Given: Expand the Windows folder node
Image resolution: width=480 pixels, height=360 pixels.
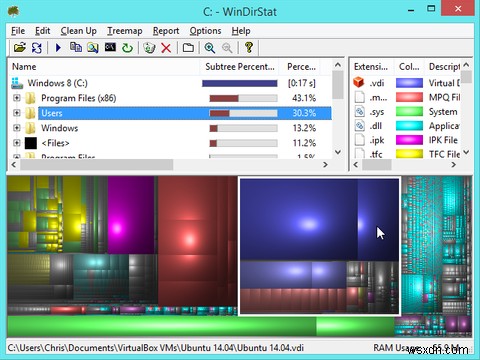Looking at the screenshot, I should coord(16,128).
